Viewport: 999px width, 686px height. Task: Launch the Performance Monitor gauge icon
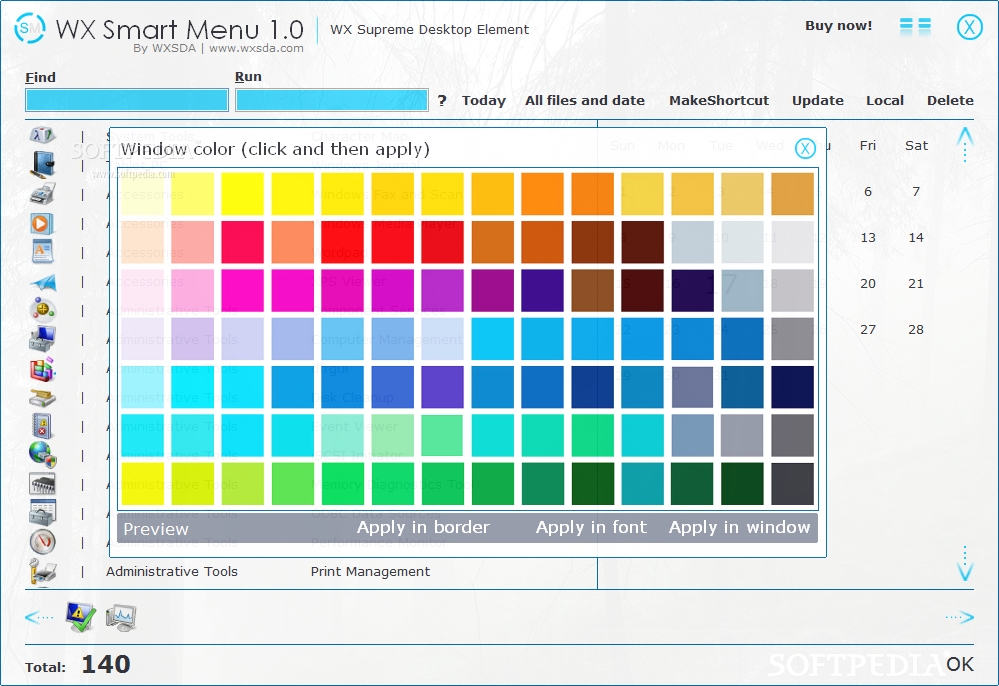(x=42, y=542)
